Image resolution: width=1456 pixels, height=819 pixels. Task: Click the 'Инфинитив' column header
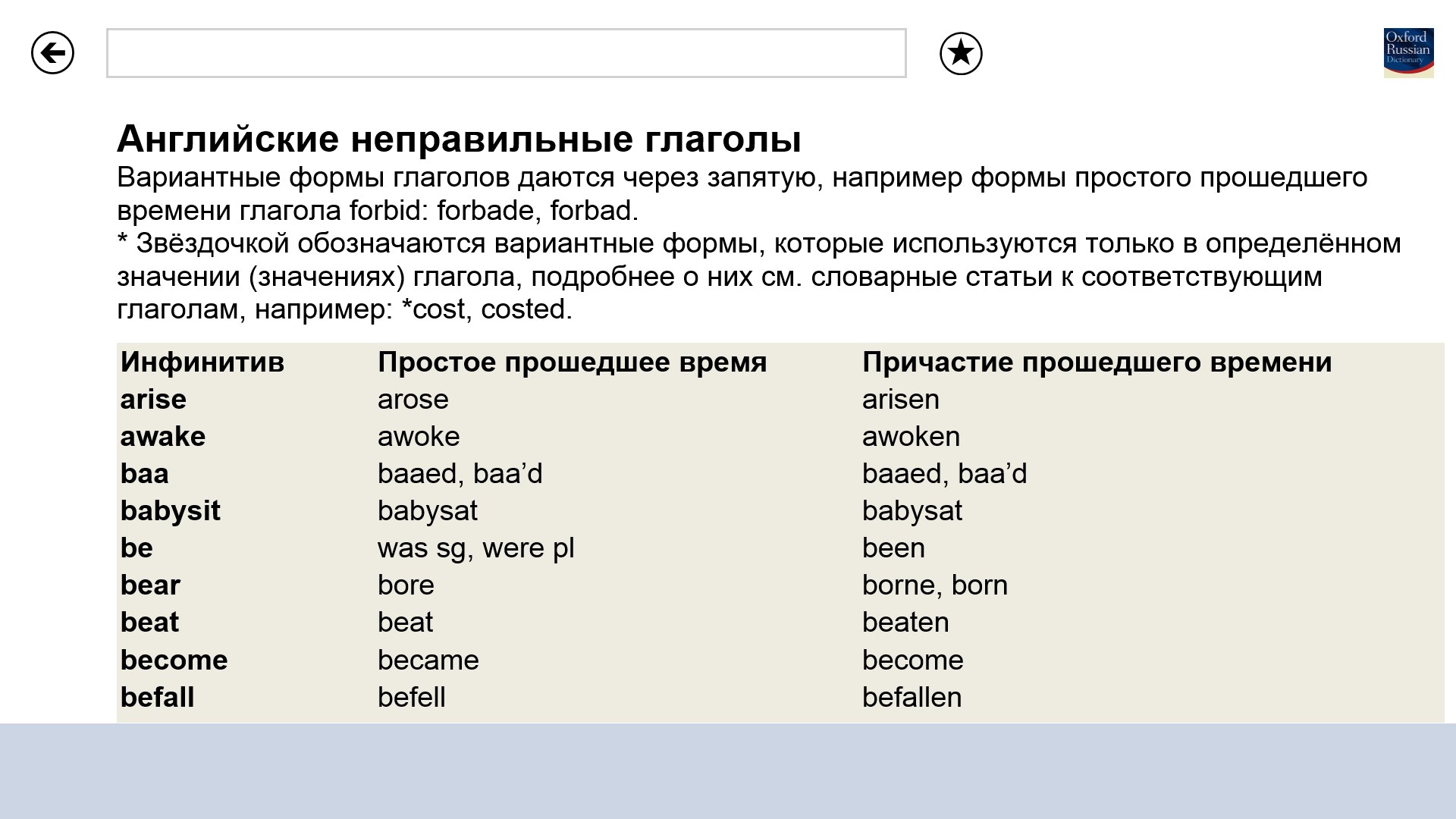coord(202,362)
